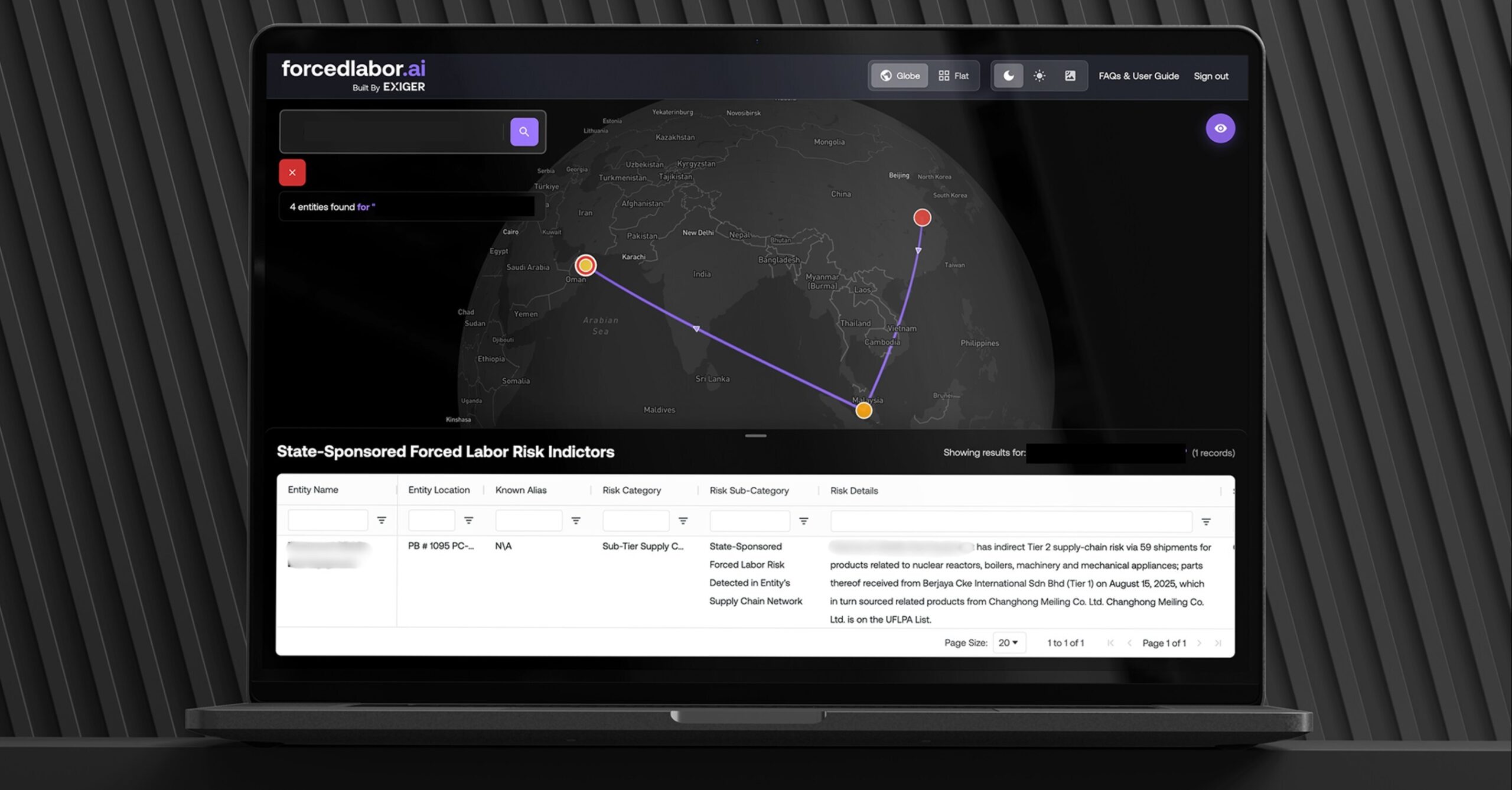The width and height of the screenshot is (1512, 790).
Task: Click the orange Malaysia marker on globe
Action: (863, 409)
